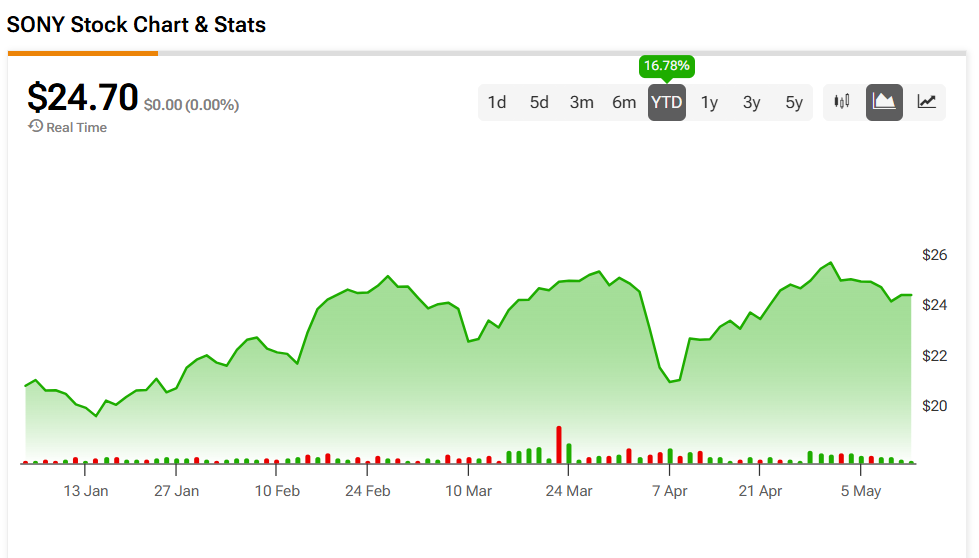
Task: Click the Real Time label
Action: pos(76,127)
